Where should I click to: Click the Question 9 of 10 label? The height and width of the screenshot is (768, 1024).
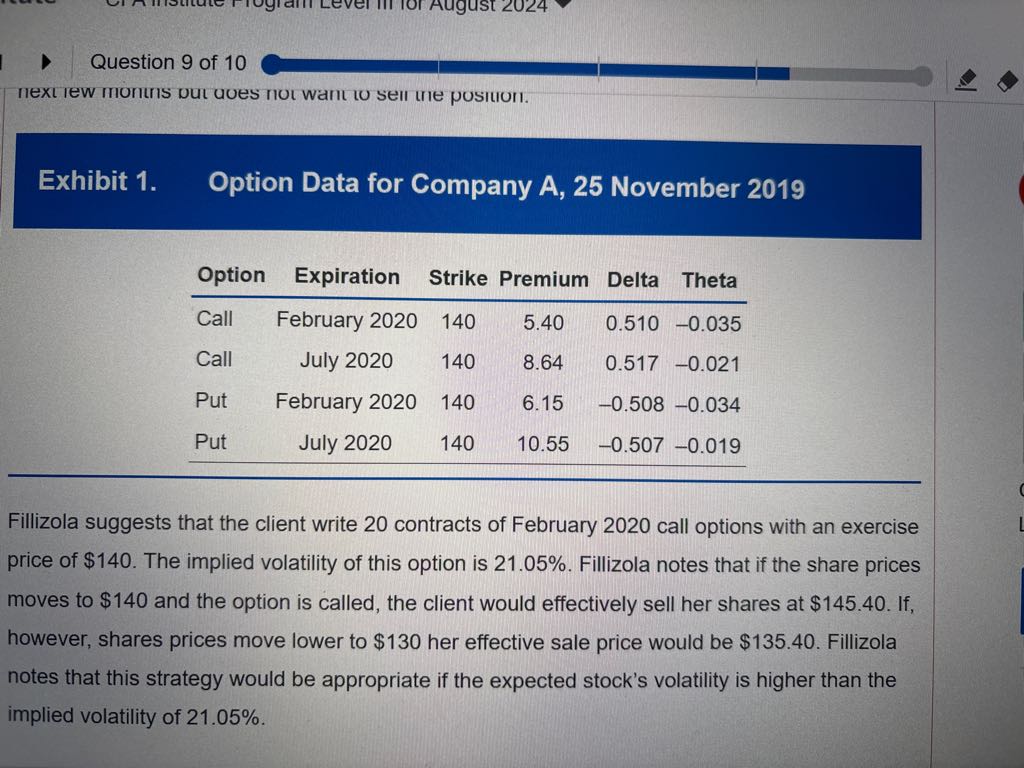[168, 63]
